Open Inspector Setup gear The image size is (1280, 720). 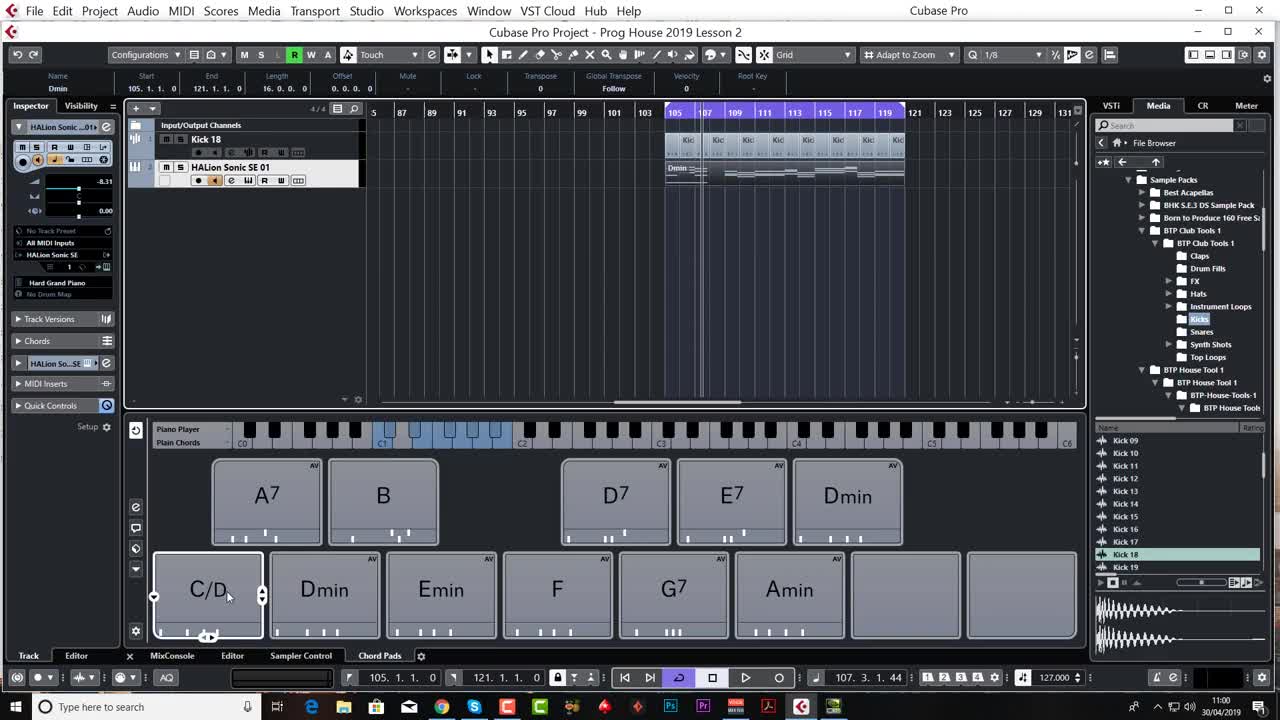click(x=107, y=427)
